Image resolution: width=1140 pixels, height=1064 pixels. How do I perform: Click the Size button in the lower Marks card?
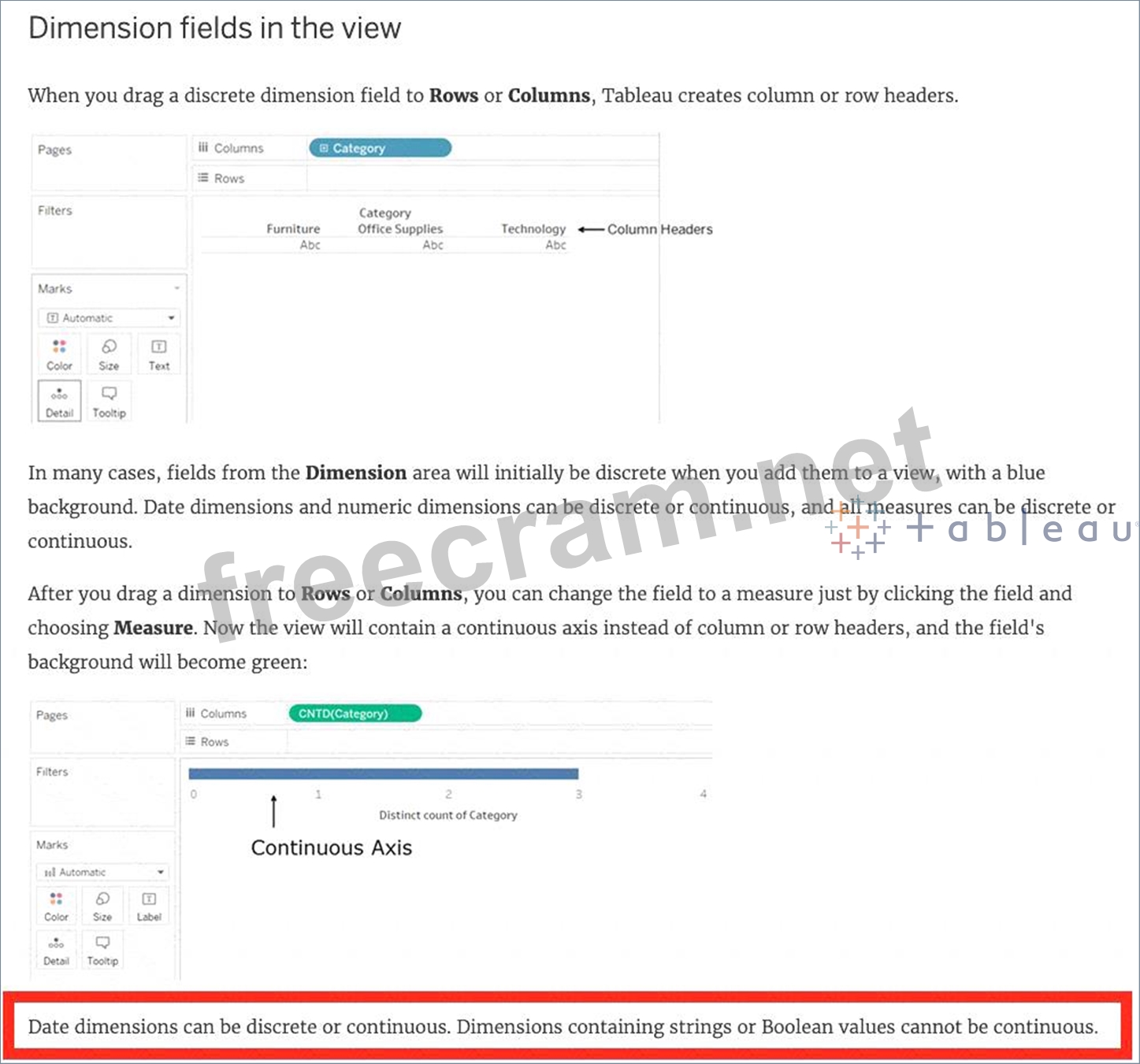[x=102, y=906]
